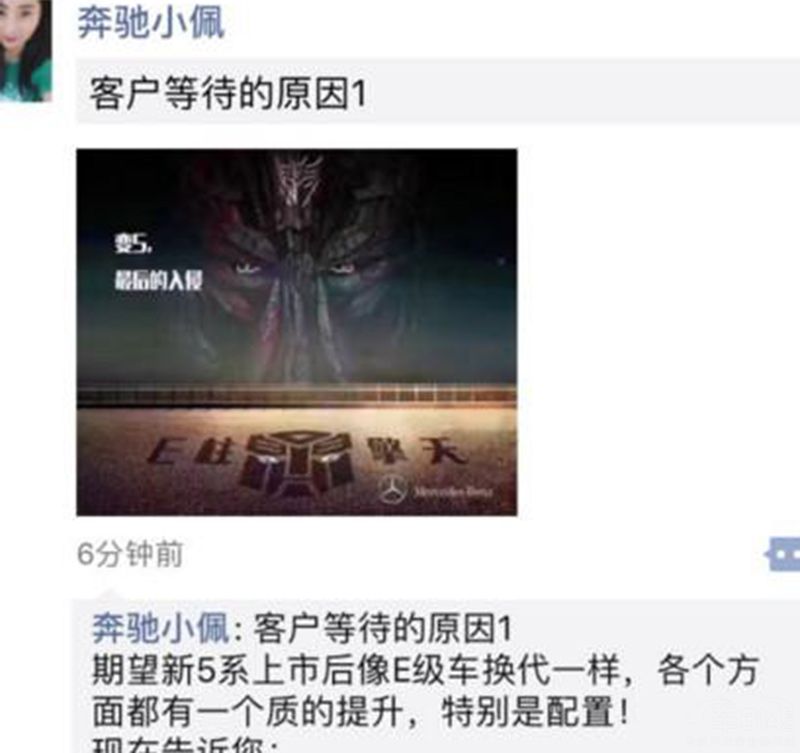
Task: Open the like and comment two-dot button
Action: [782, 554]
